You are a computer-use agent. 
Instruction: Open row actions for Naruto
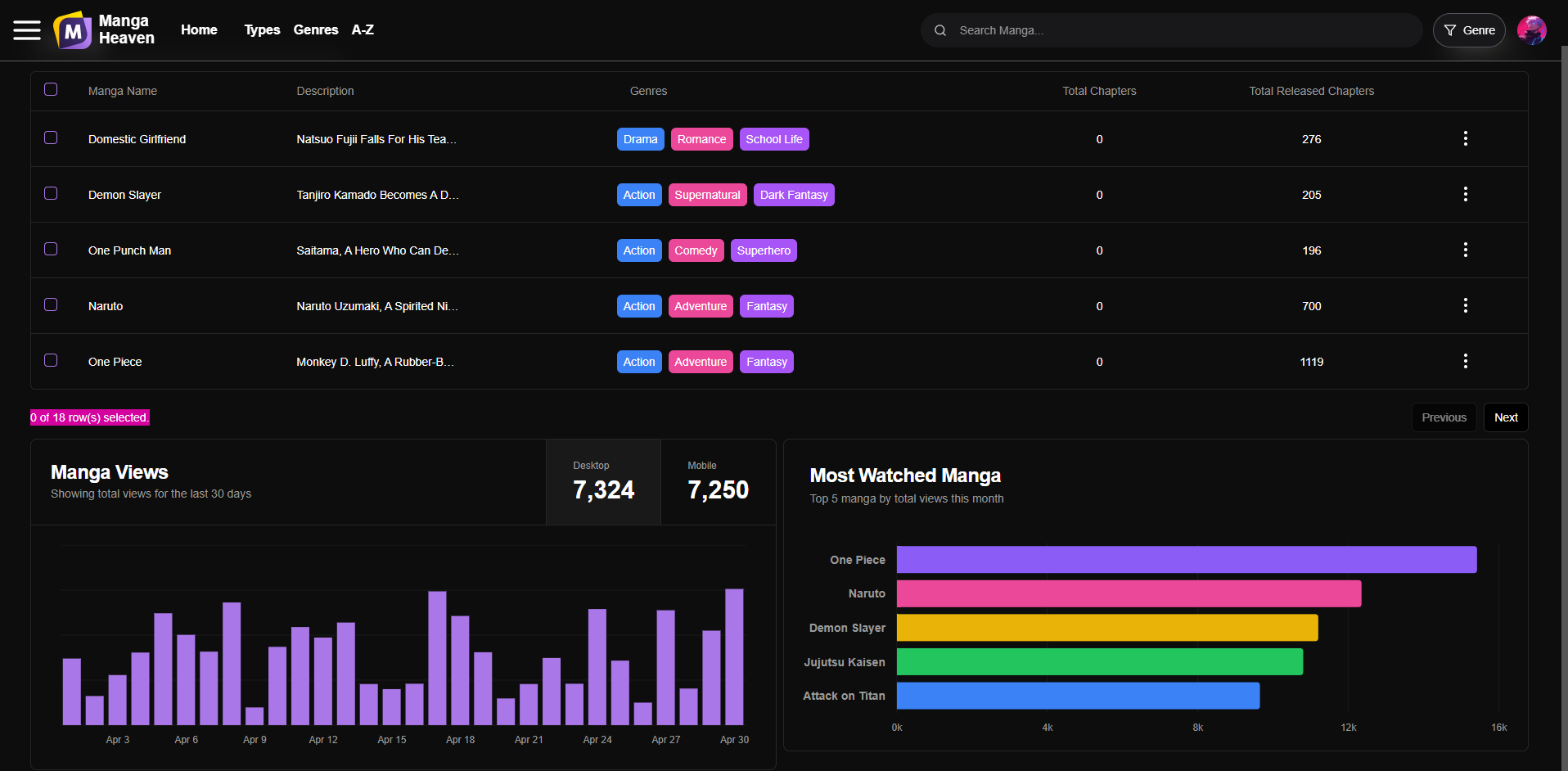[1465, 305]
